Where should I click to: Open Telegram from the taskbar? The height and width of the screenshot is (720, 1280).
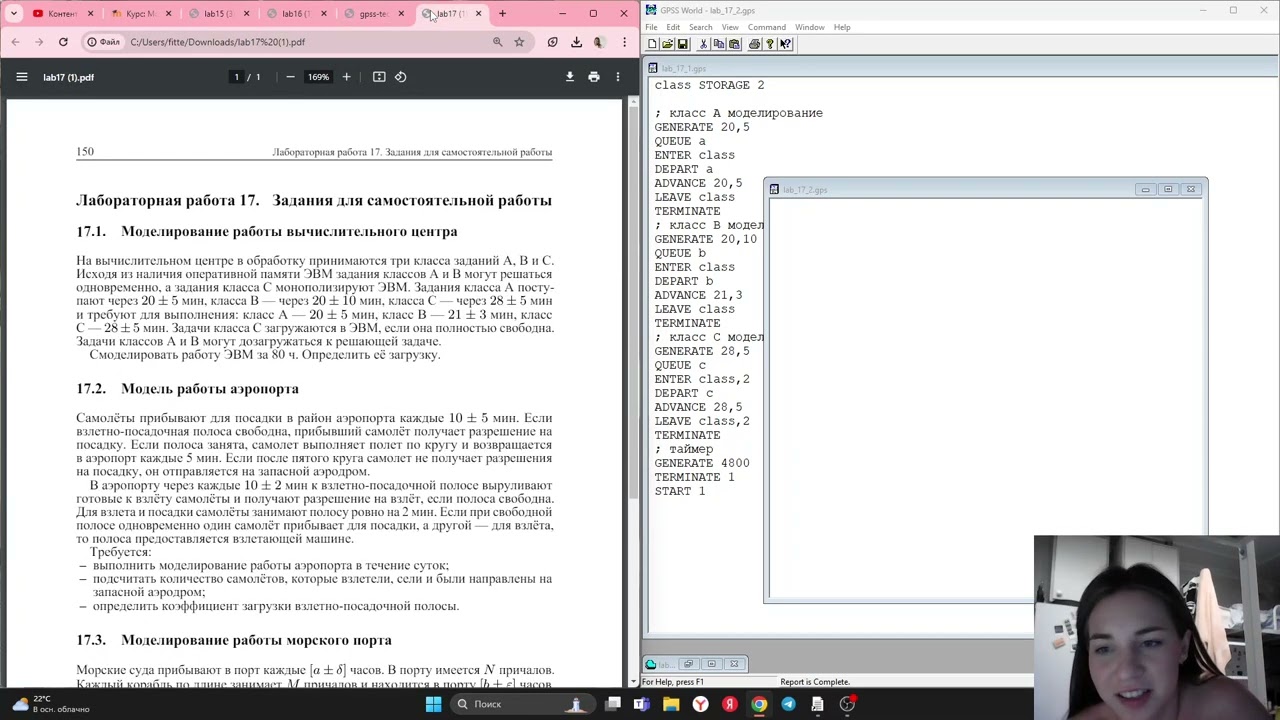point(788,704)
